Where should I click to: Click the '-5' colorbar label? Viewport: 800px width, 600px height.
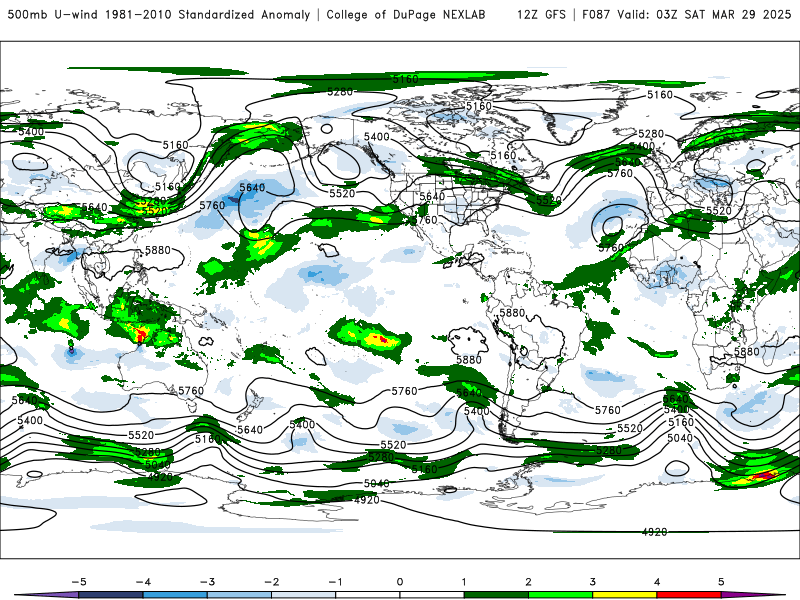pyautogui.click(x=79, y=582)
